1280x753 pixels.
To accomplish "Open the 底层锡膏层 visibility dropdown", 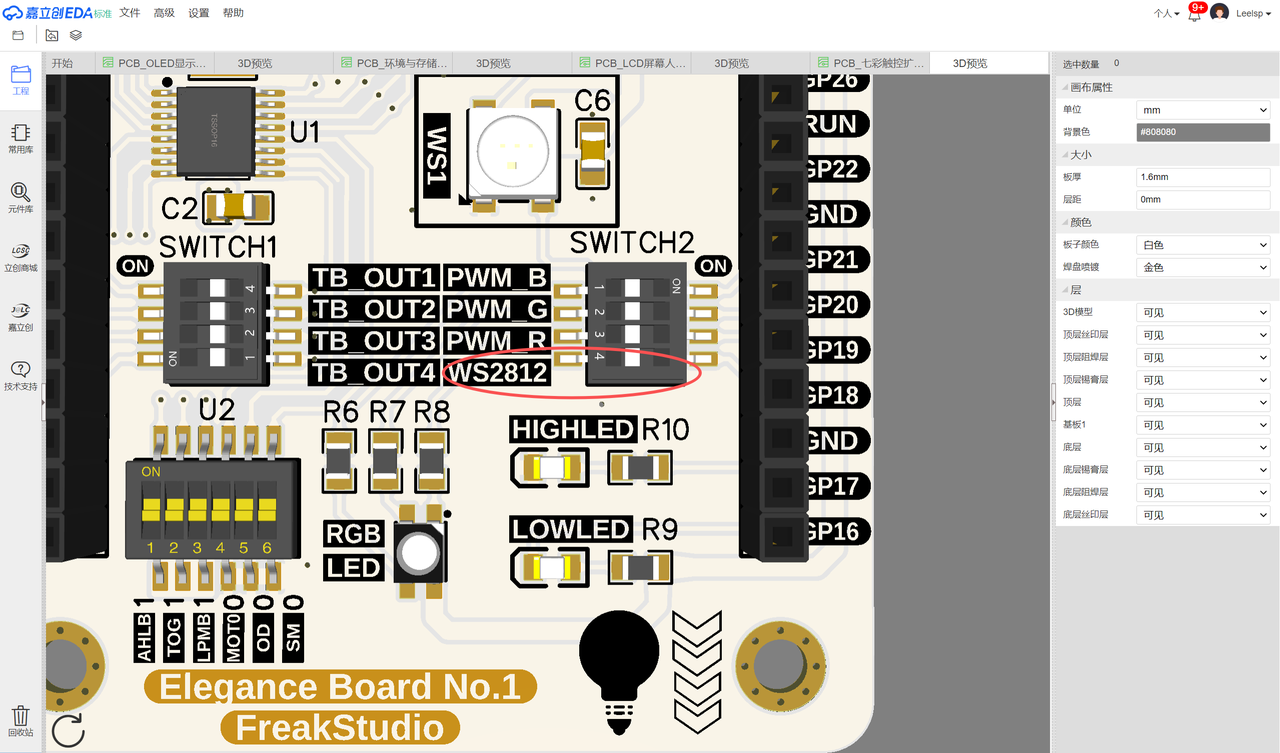I will [1204, 470].
